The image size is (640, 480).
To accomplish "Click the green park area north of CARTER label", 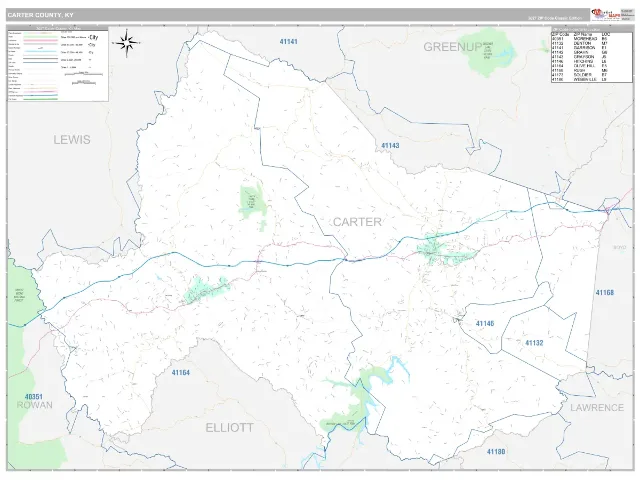I will [253, 202].
